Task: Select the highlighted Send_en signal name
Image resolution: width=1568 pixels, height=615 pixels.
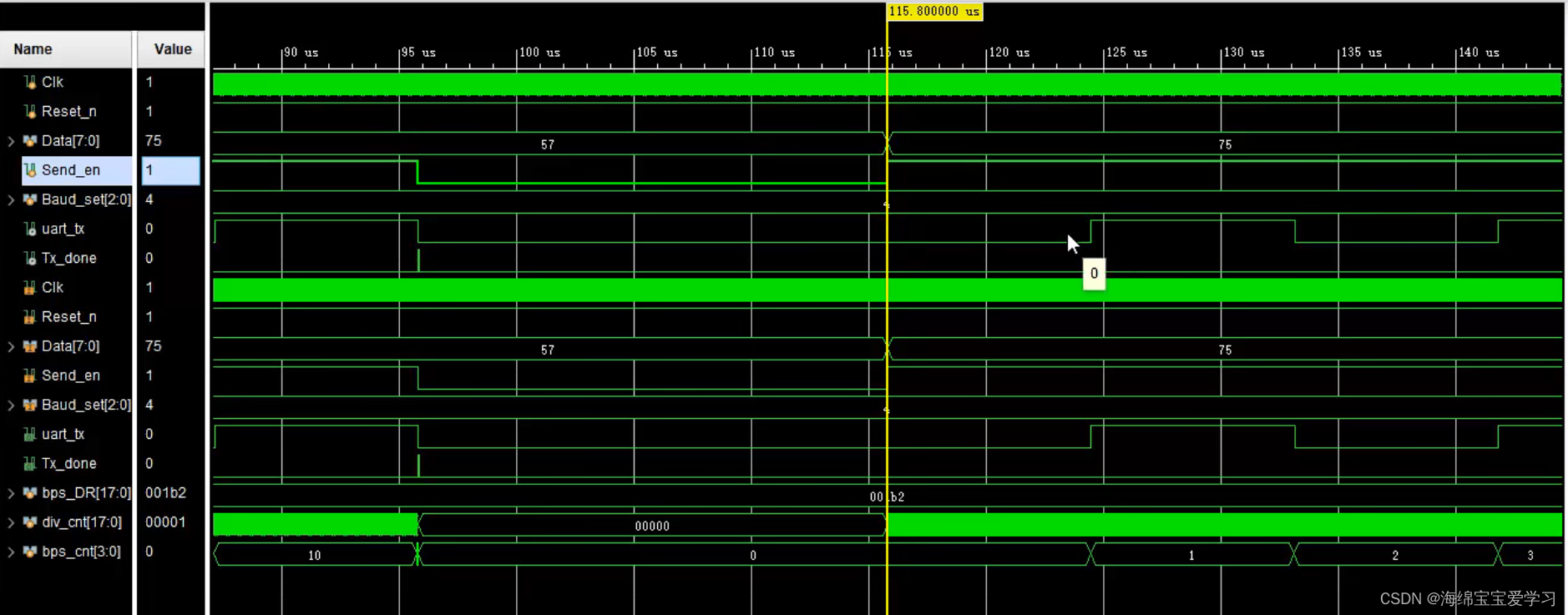Action: [x=71, y=170]
